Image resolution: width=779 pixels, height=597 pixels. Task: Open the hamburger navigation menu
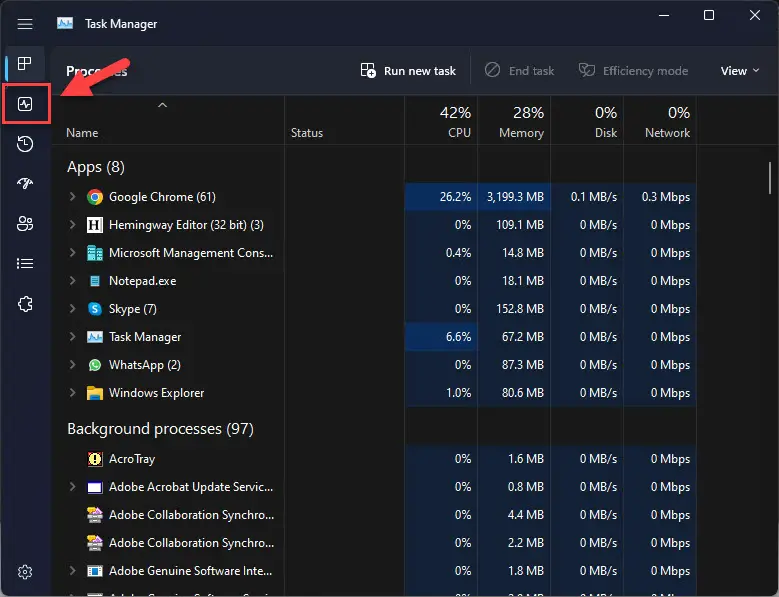[x=25, y=24]
